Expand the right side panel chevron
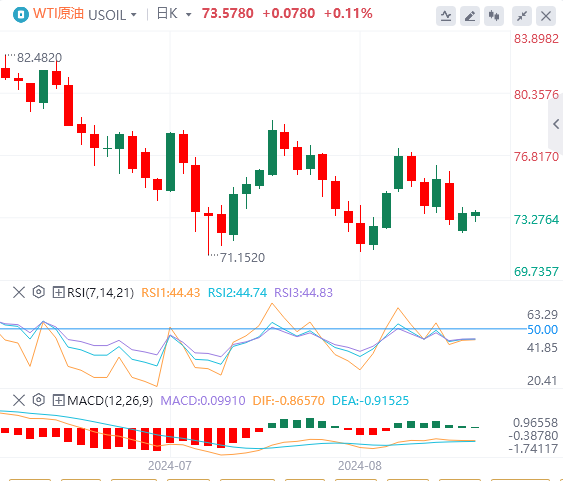This screenshot has height=481, width=563. tap(556, 124)
